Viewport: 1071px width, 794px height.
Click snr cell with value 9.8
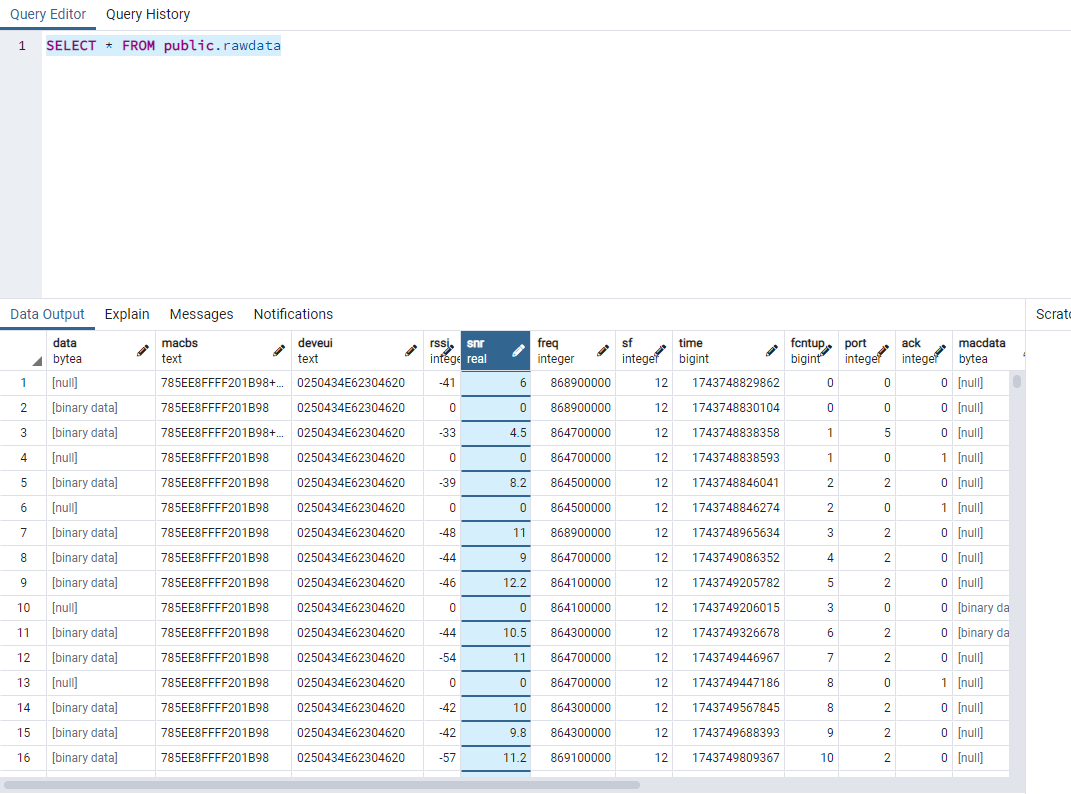495,733
